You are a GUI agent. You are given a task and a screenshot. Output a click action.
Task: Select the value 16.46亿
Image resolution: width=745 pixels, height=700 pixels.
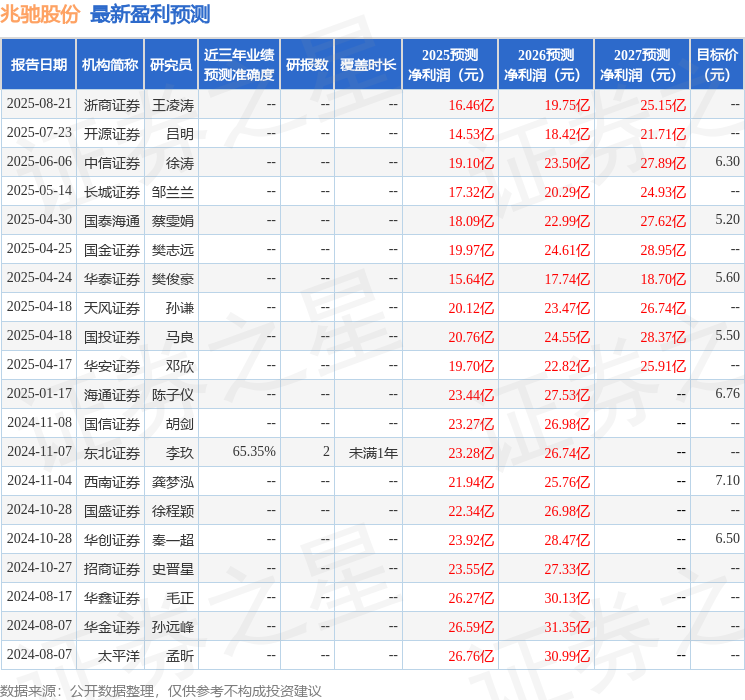click(471, 105)
